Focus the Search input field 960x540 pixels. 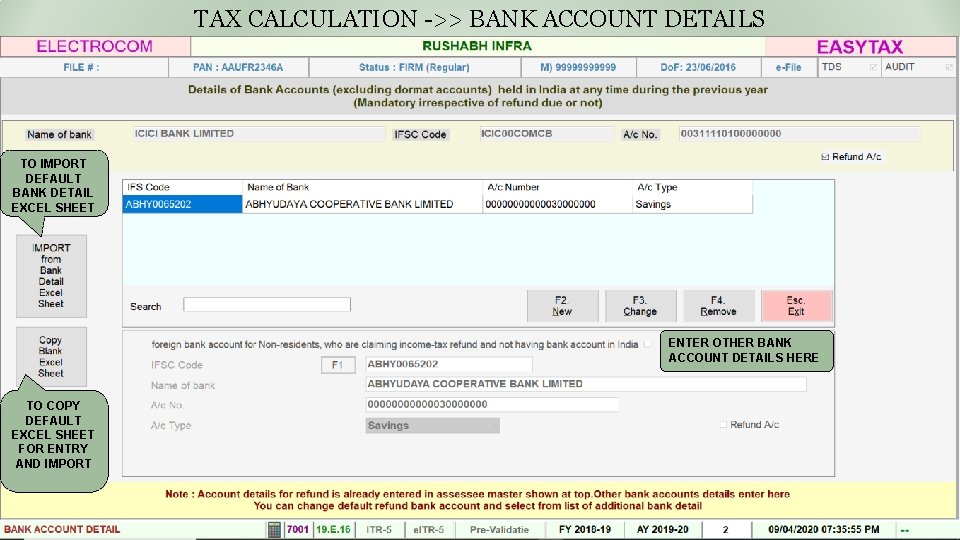click(x=267, y=304)
